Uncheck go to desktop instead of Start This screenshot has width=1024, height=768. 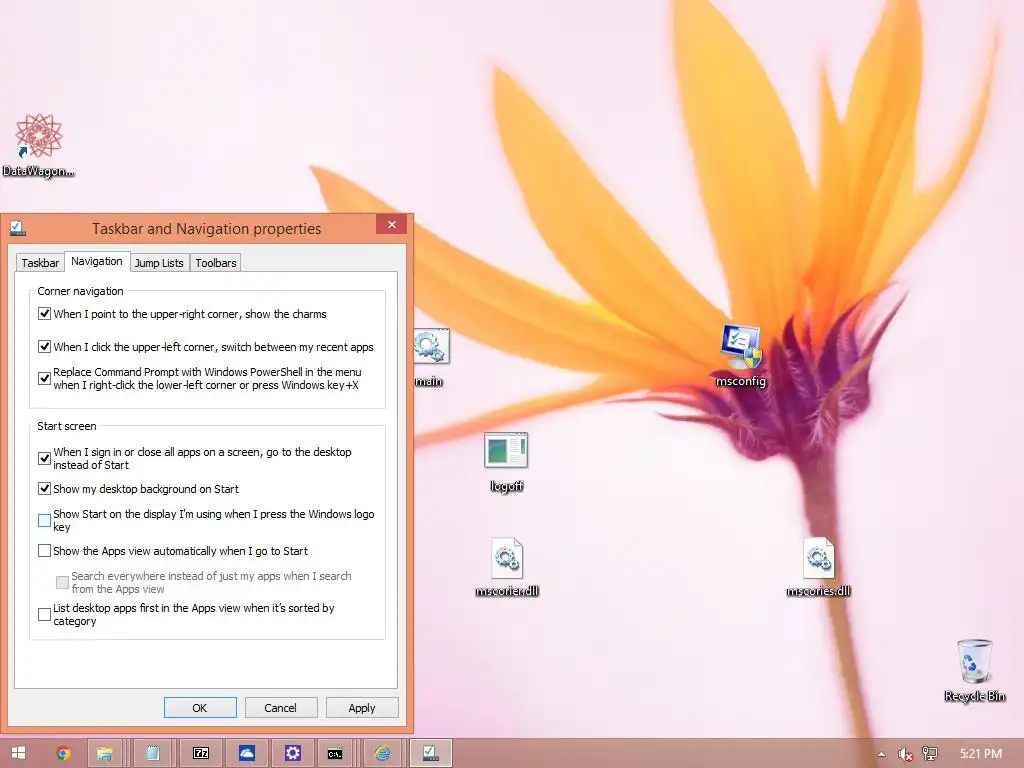44,458
